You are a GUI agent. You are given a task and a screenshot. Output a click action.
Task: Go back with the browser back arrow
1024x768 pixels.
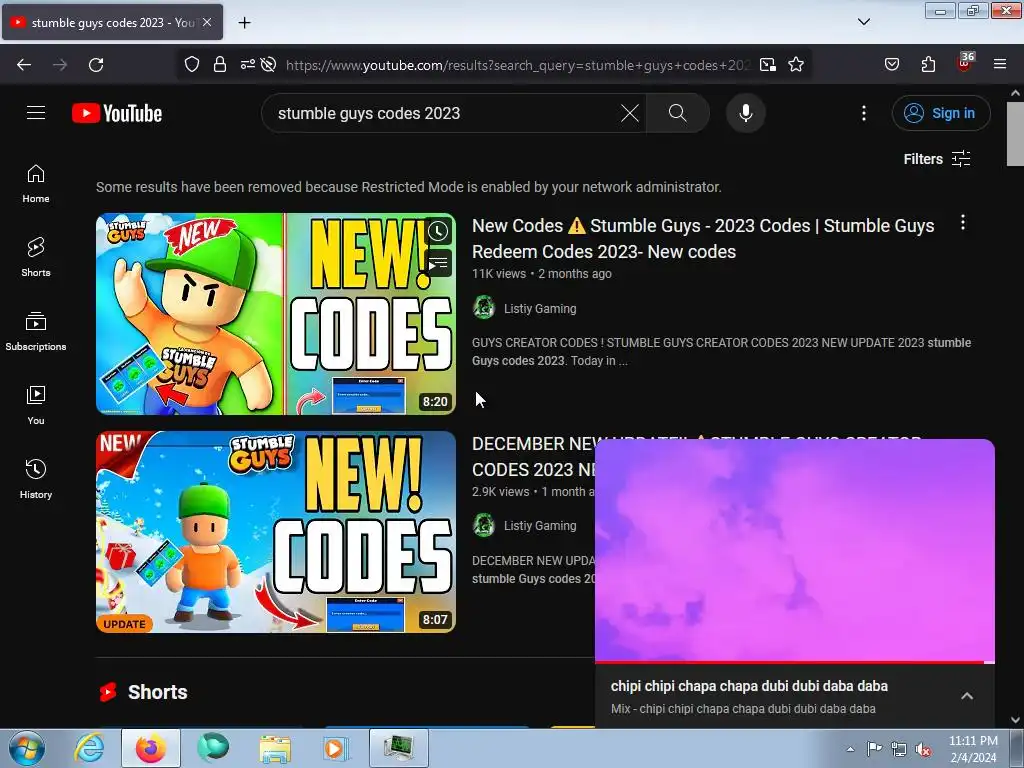24,65
